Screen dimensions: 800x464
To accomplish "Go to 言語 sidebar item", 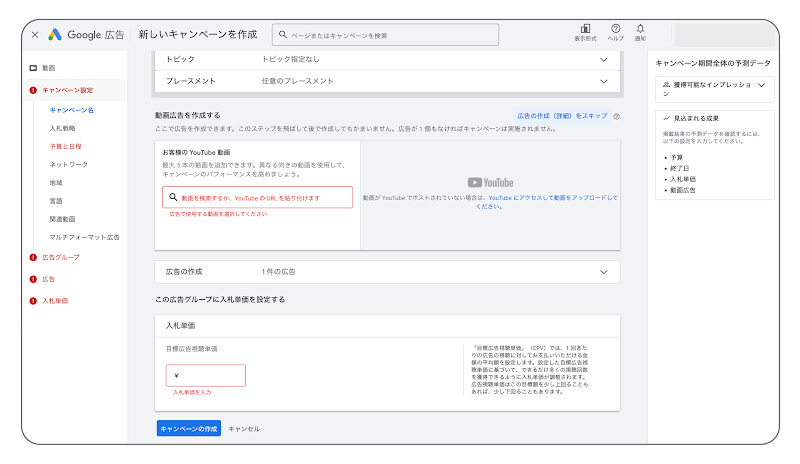I will click(56, 201).
